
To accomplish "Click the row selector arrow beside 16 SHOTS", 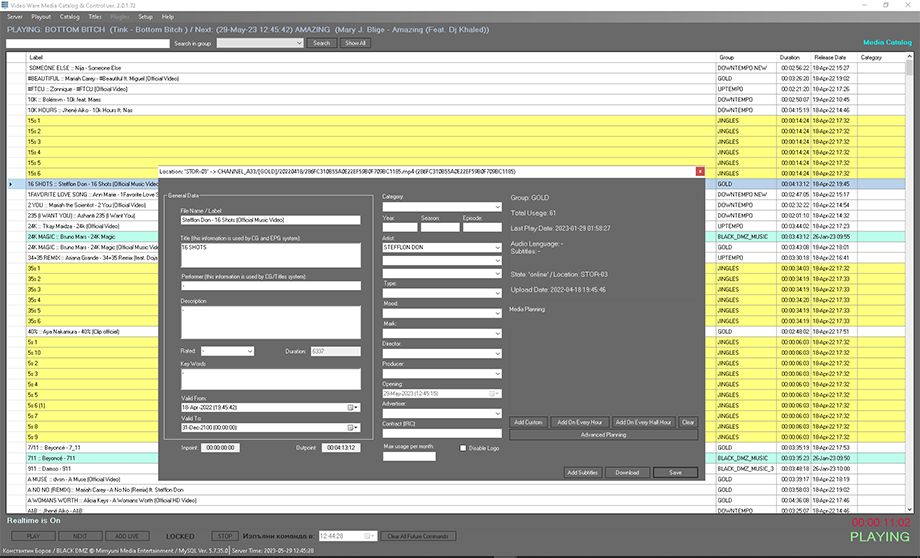I will [11, 184].
